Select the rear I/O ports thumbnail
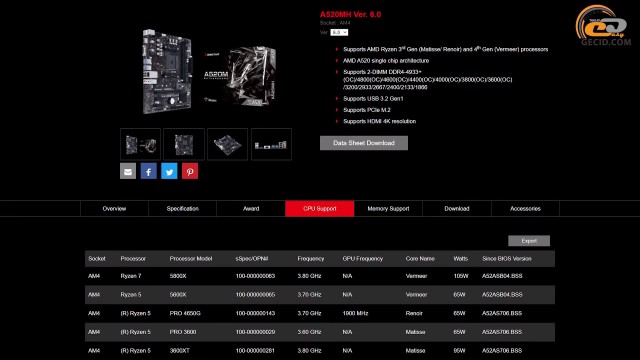This screenshot has height=360, width=640. pos(271,144)
